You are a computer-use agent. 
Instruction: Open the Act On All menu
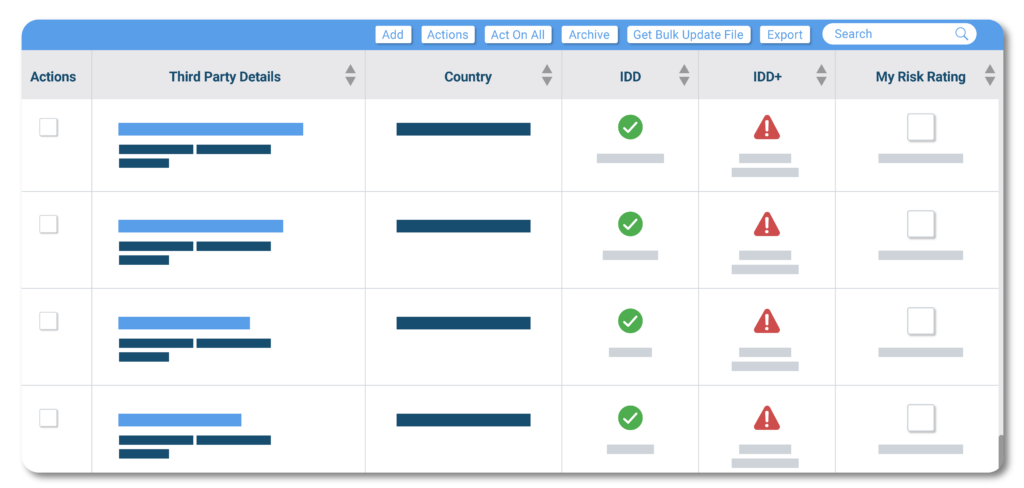(x=517, y=35)
